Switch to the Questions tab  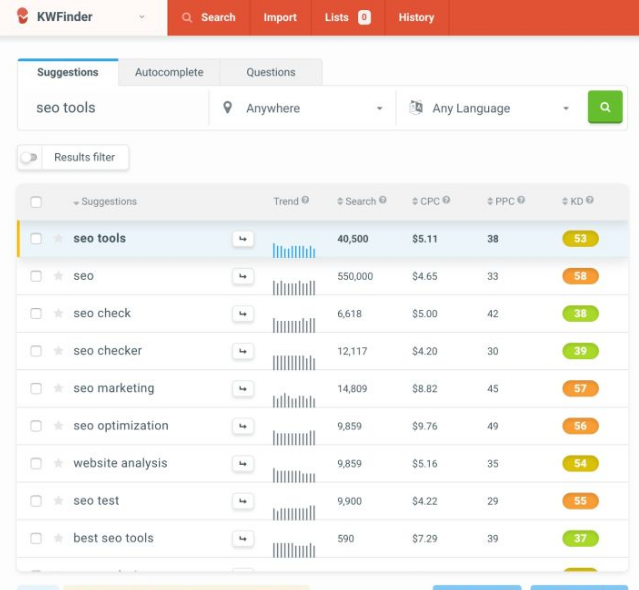tap(271, 72)
